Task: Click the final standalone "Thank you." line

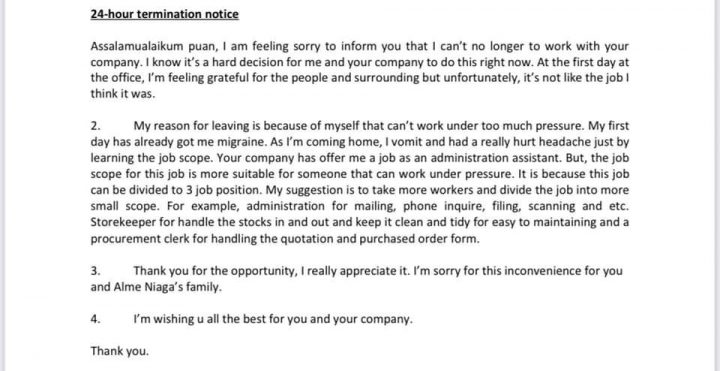Action: pos(120,351)
